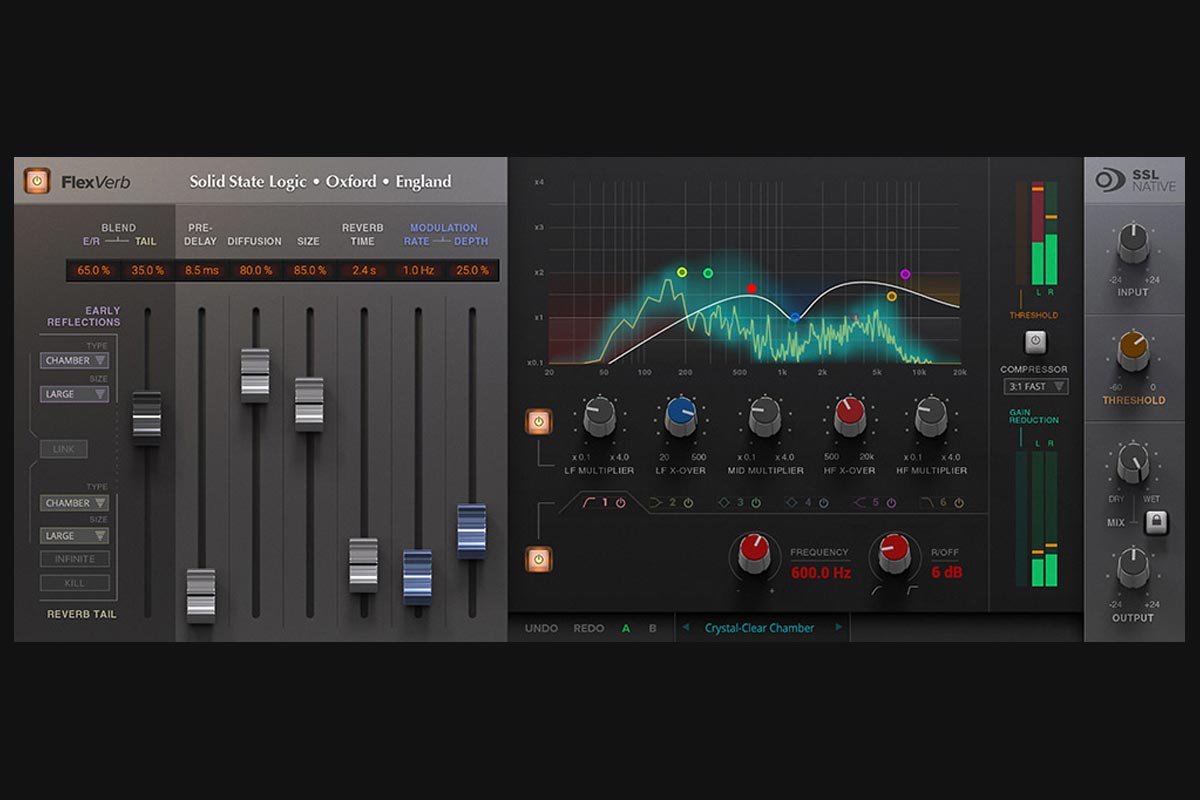Select the band 3 bell filter icon
Screen dimensions: 1200x800
click(724, 502)
